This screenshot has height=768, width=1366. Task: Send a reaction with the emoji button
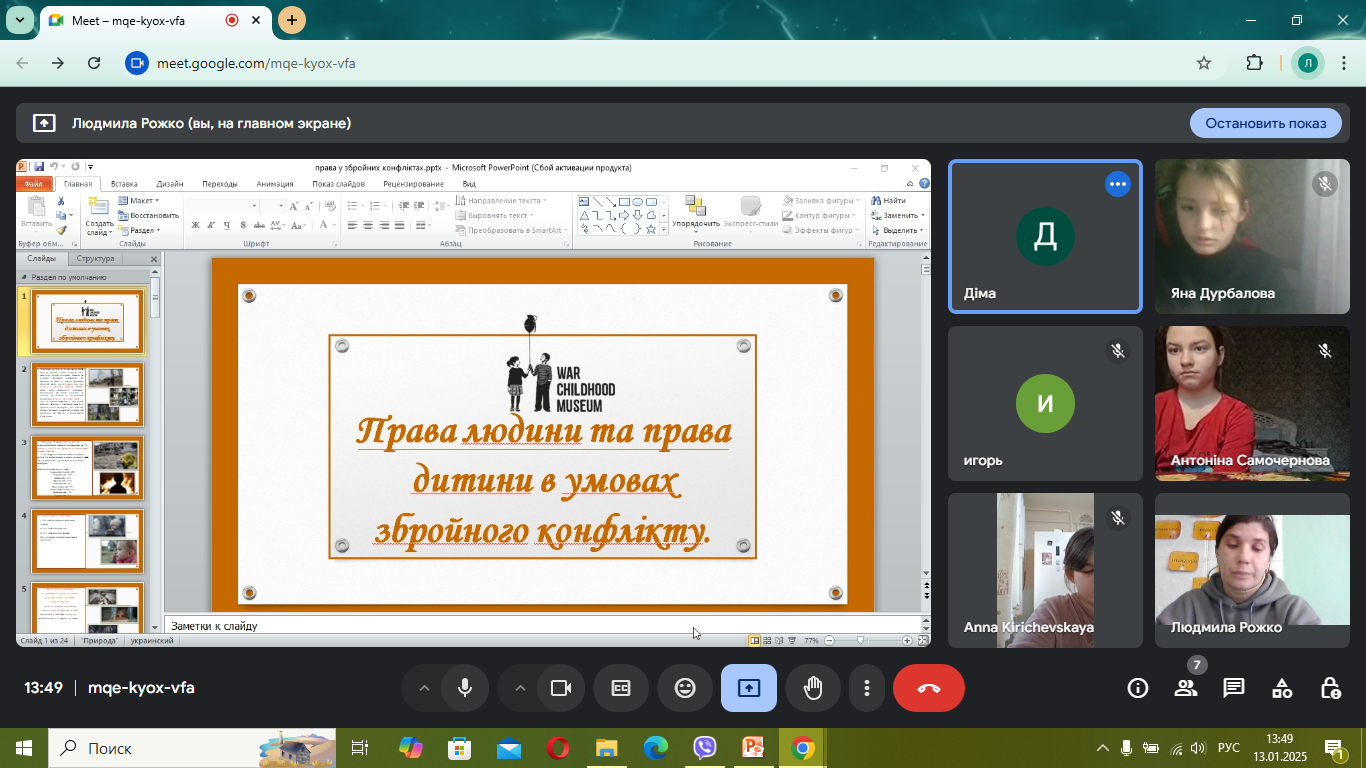[x=685, y=688]
